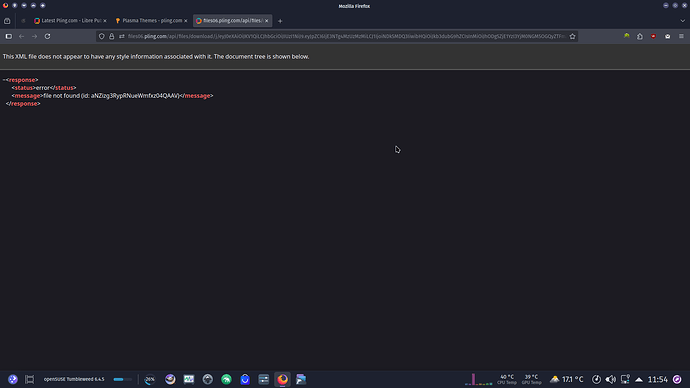The height and width of the screenshot is (388, 690).
Task: Open the dark round pinned app left of the green icon
Action: coord(208,379)
